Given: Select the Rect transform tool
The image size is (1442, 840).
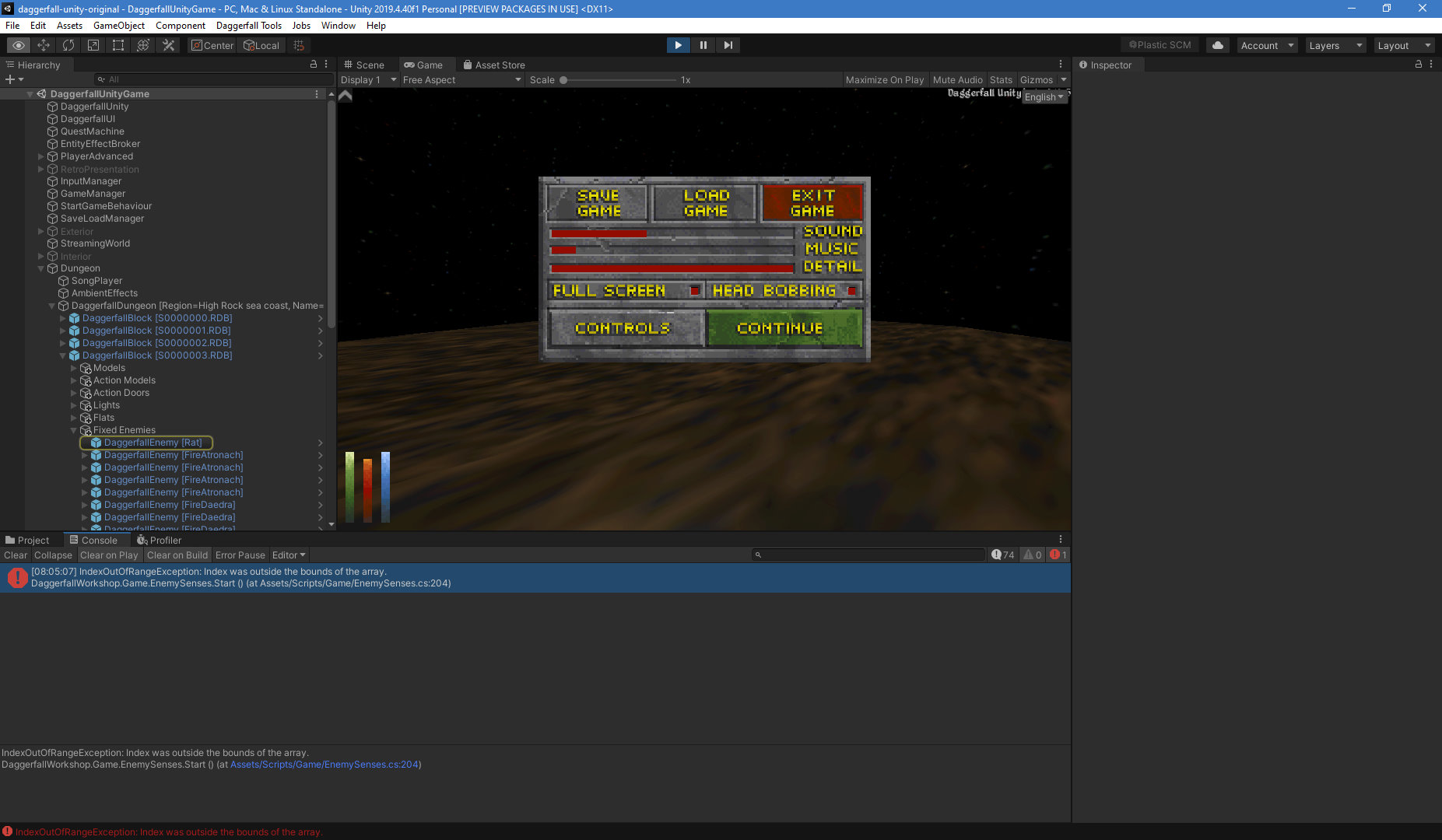Looking at the screenshot, I should pos(118,45).
